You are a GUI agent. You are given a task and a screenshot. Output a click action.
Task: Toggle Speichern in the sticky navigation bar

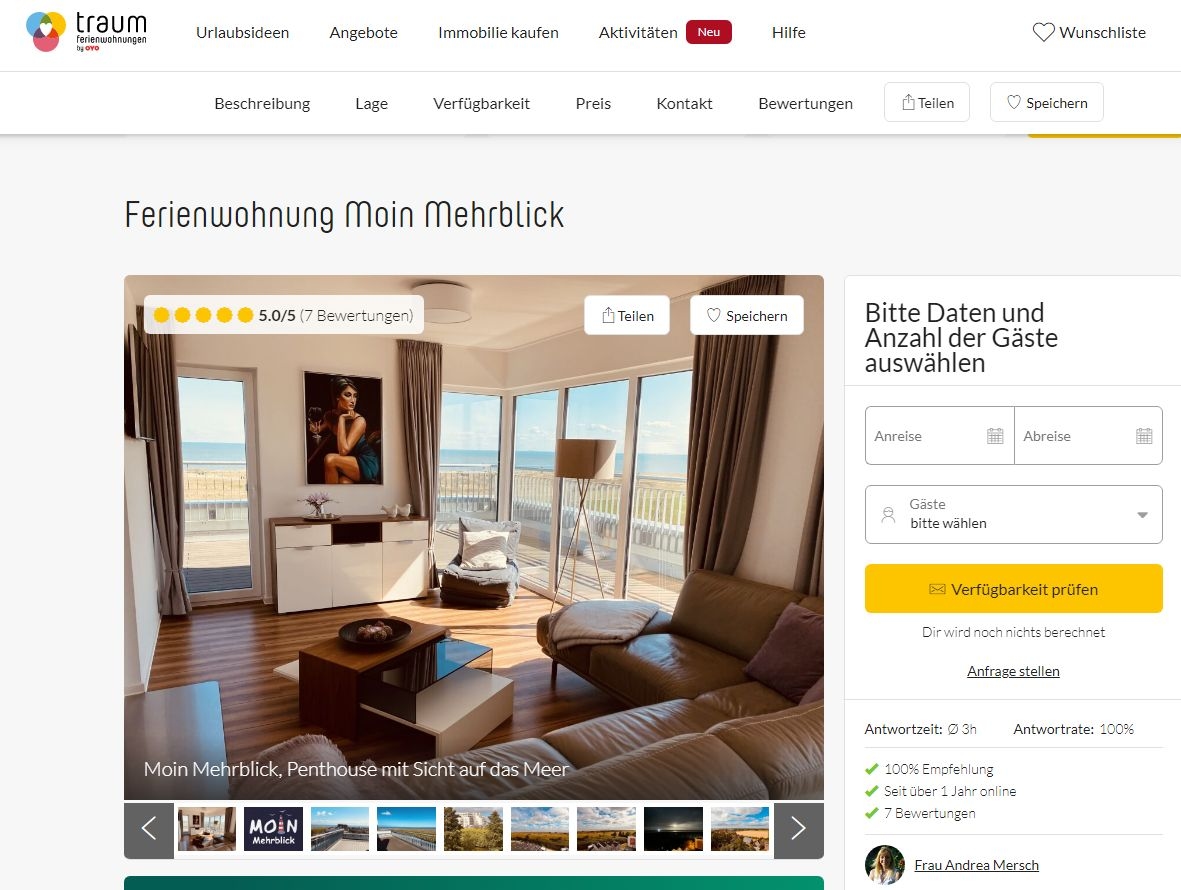1047,102
